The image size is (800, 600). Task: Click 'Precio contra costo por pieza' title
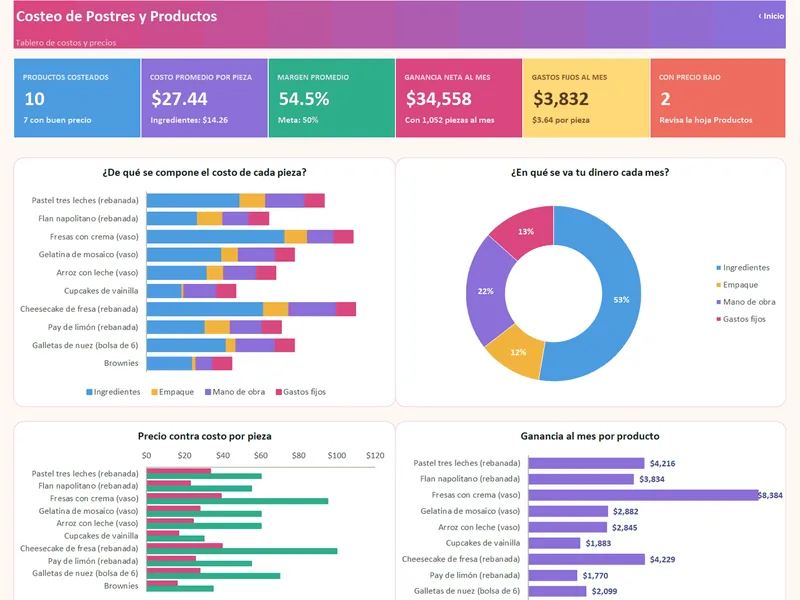pyautogui.click(x=204, y=436)
